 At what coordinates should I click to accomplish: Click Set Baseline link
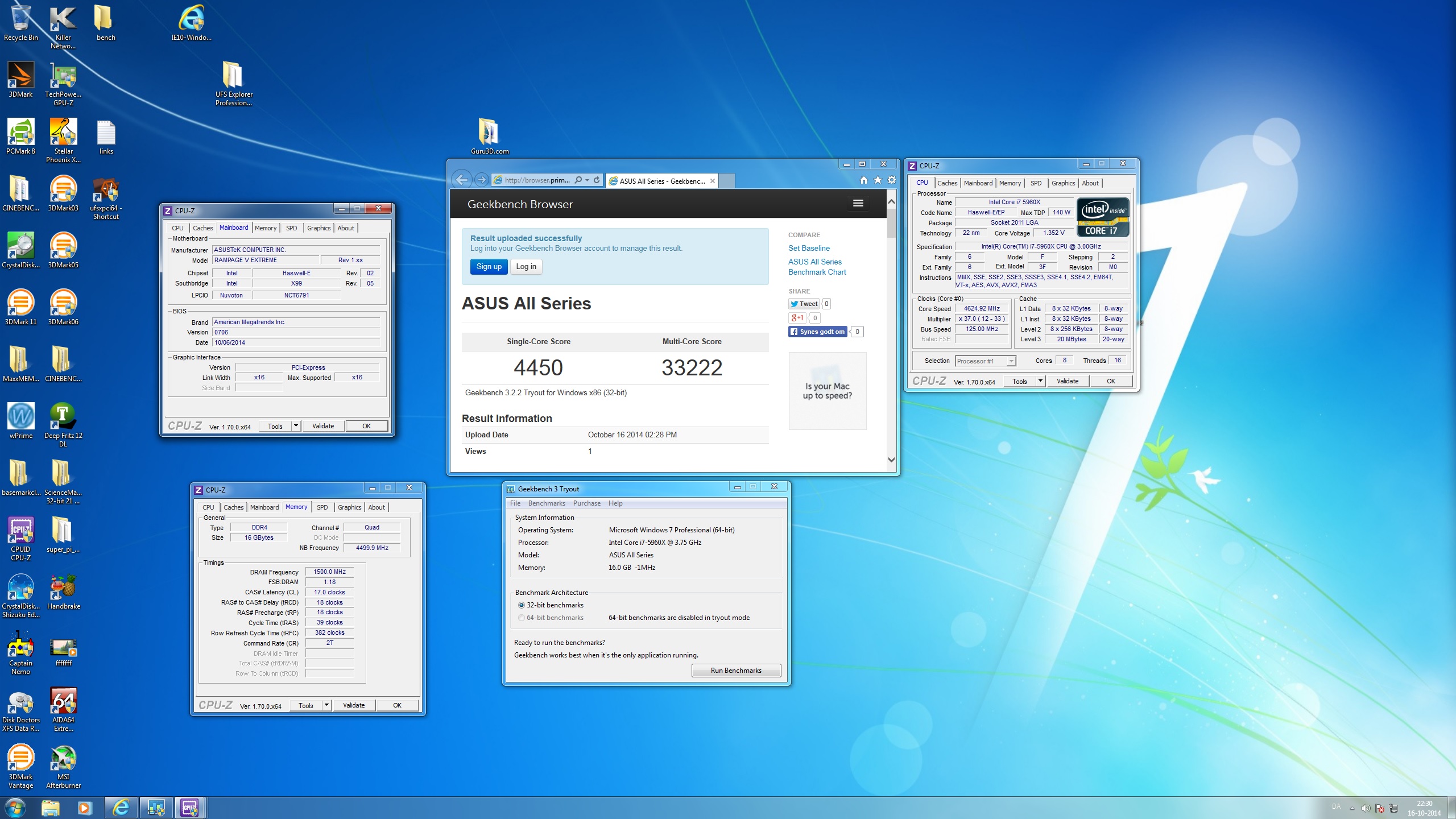[809, 248]
